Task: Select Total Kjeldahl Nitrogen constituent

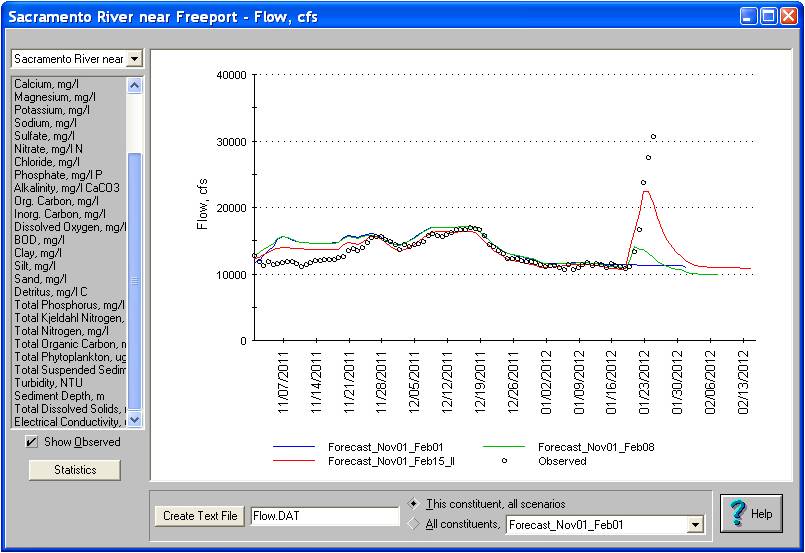Action: click(69, 318)
